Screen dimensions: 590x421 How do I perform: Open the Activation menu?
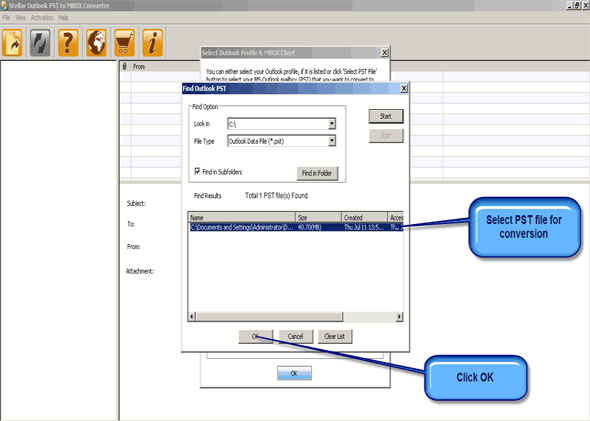coord(42,18)
